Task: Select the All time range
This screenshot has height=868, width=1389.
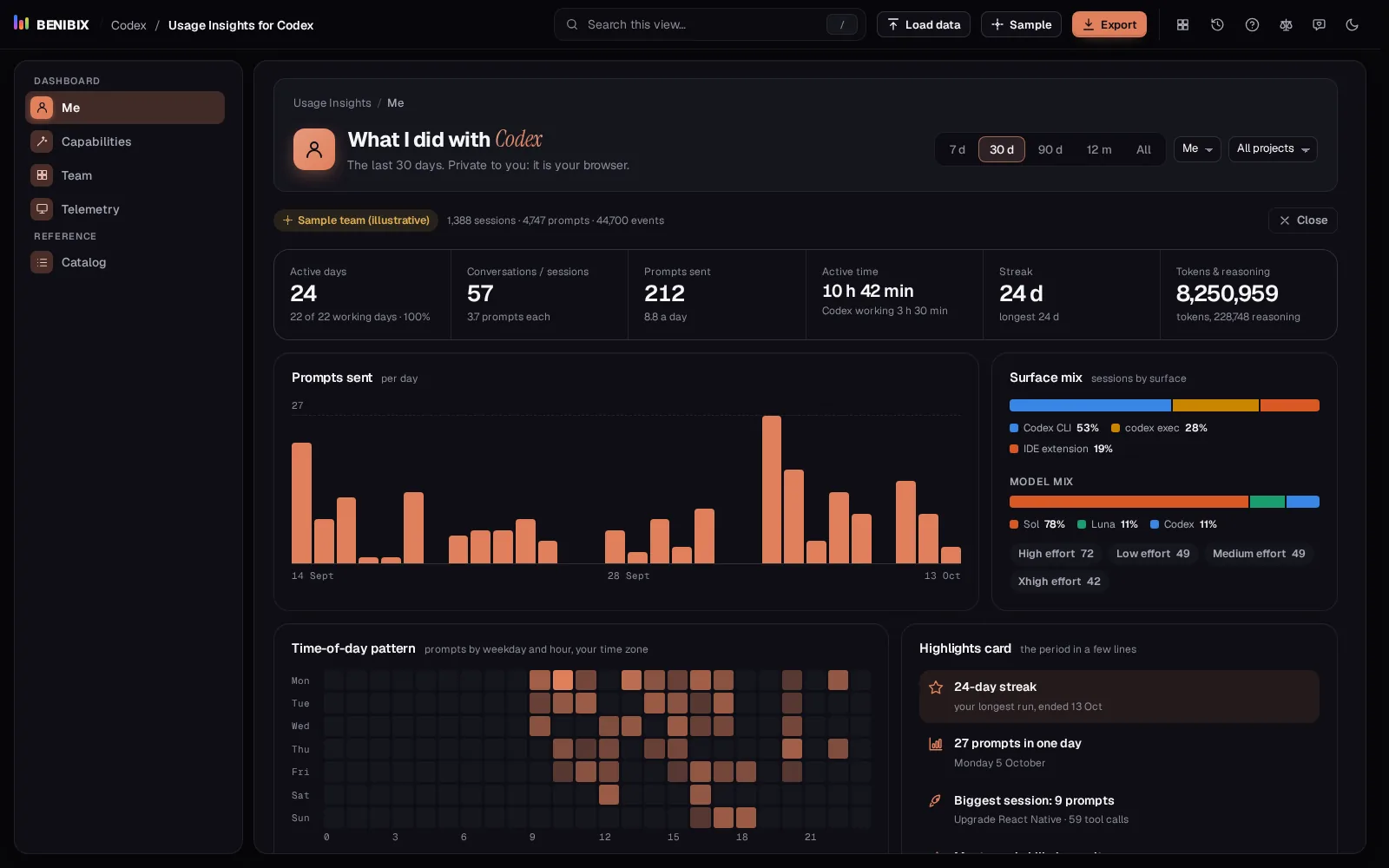Action: click(x=1143, y=149)
